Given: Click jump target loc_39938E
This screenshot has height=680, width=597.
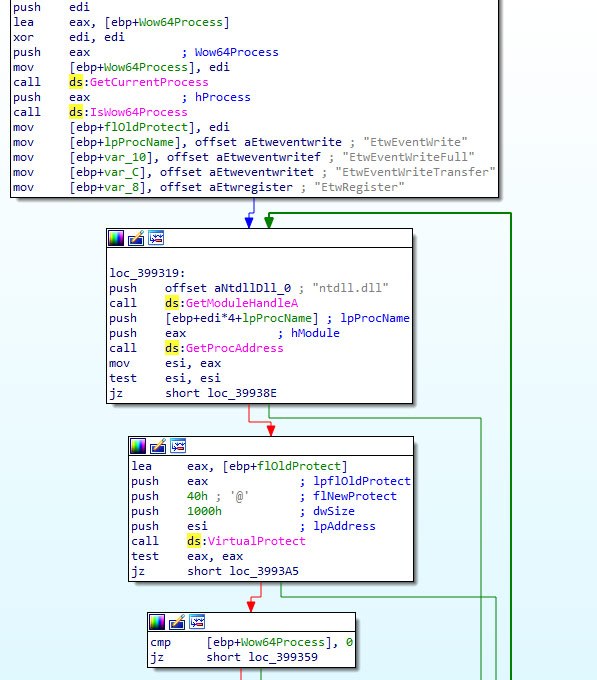Looking at the screenshot, I should (242, 393).
